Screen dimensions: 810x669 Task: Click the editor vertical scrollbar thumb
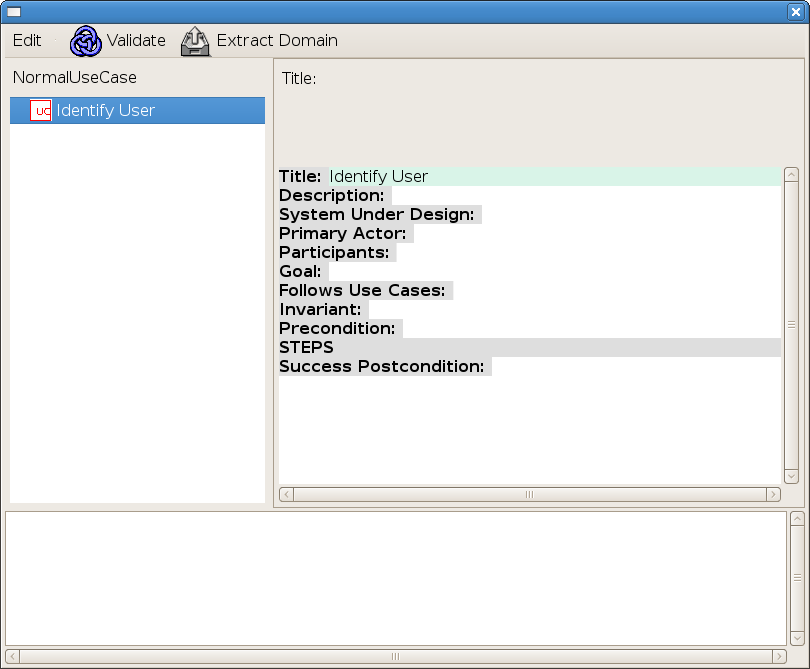pos(791,325)
